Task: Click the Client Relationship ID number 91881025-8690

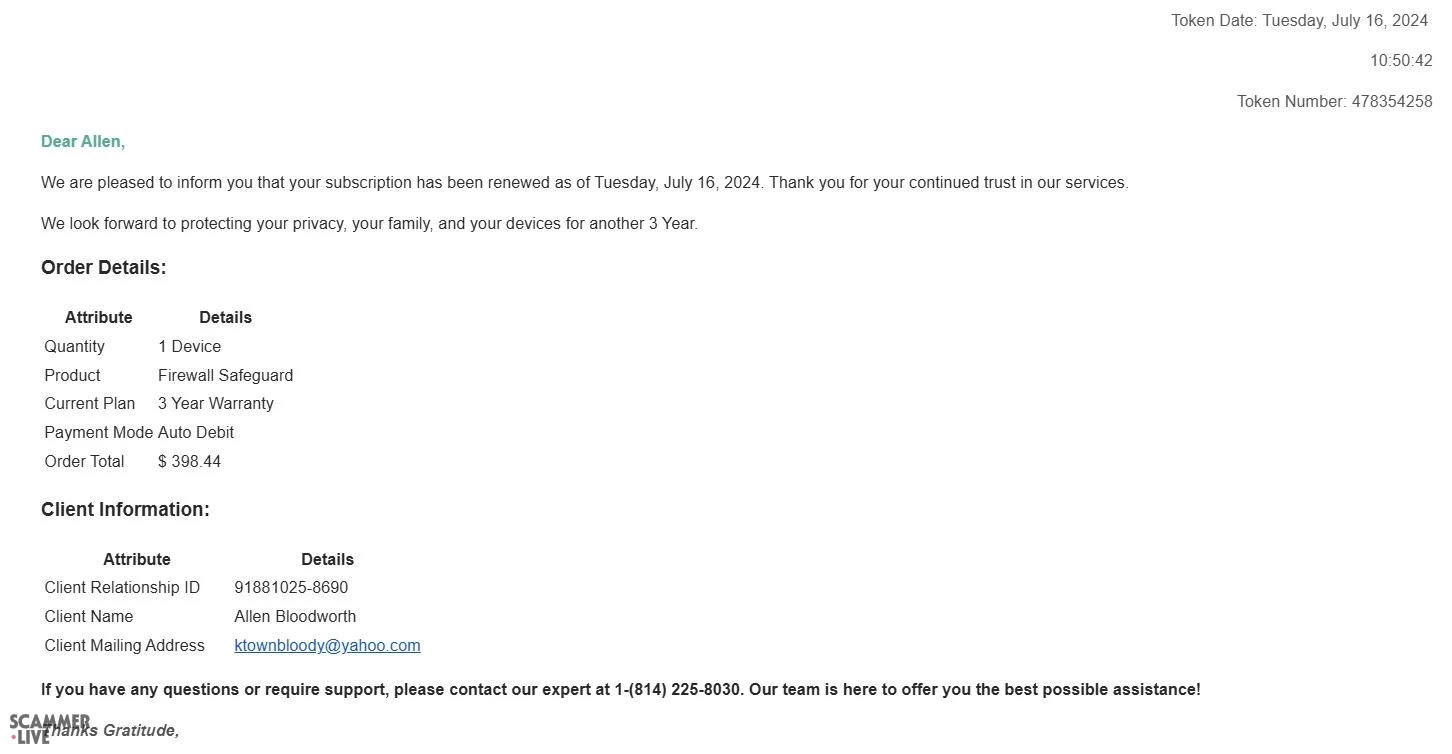Action: tap(291, 588)
